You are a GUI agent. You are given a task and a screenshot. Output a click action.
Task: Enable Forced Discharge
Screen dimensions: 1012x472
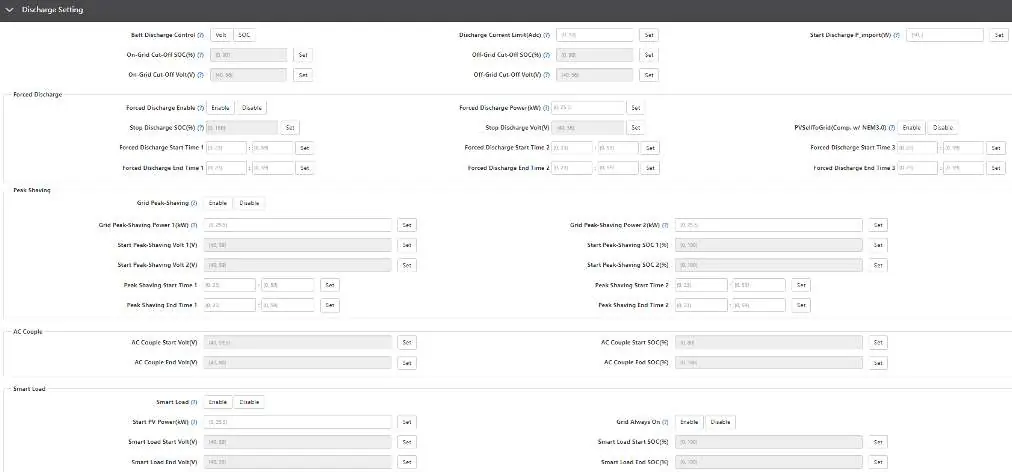[220, 108]
